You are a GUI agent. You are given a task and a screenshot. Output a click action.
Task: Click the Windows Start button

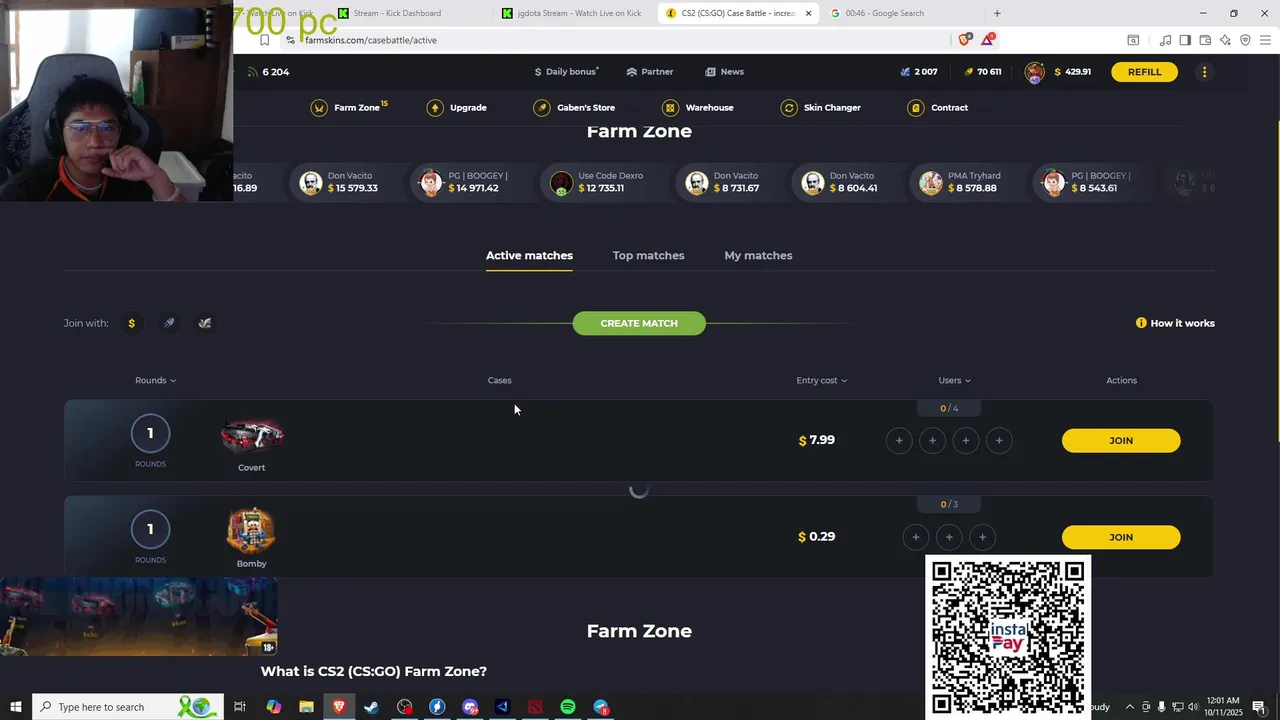coord(16,707)
